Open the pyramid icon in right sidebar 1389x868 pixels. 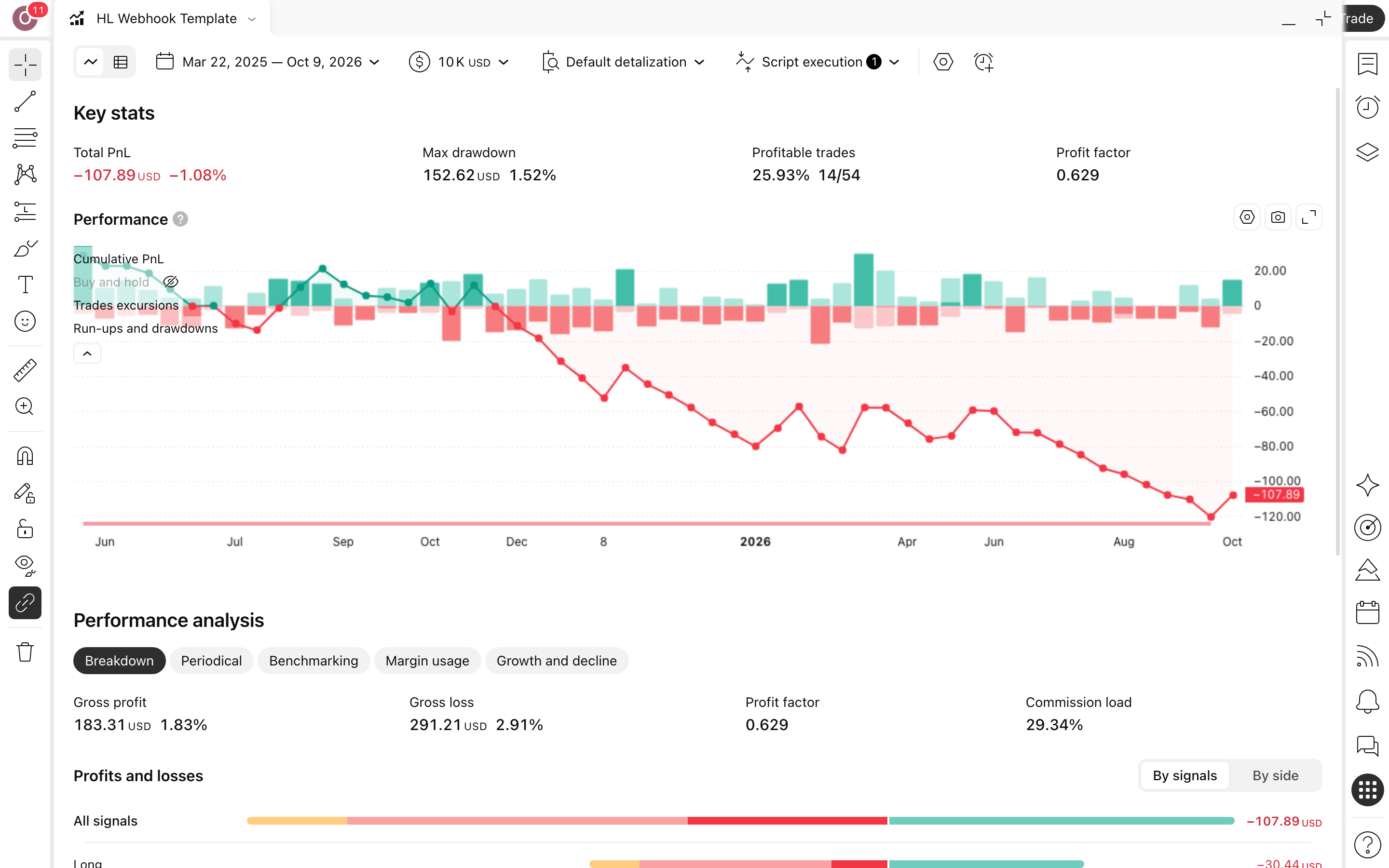(x=1367, y=570)
